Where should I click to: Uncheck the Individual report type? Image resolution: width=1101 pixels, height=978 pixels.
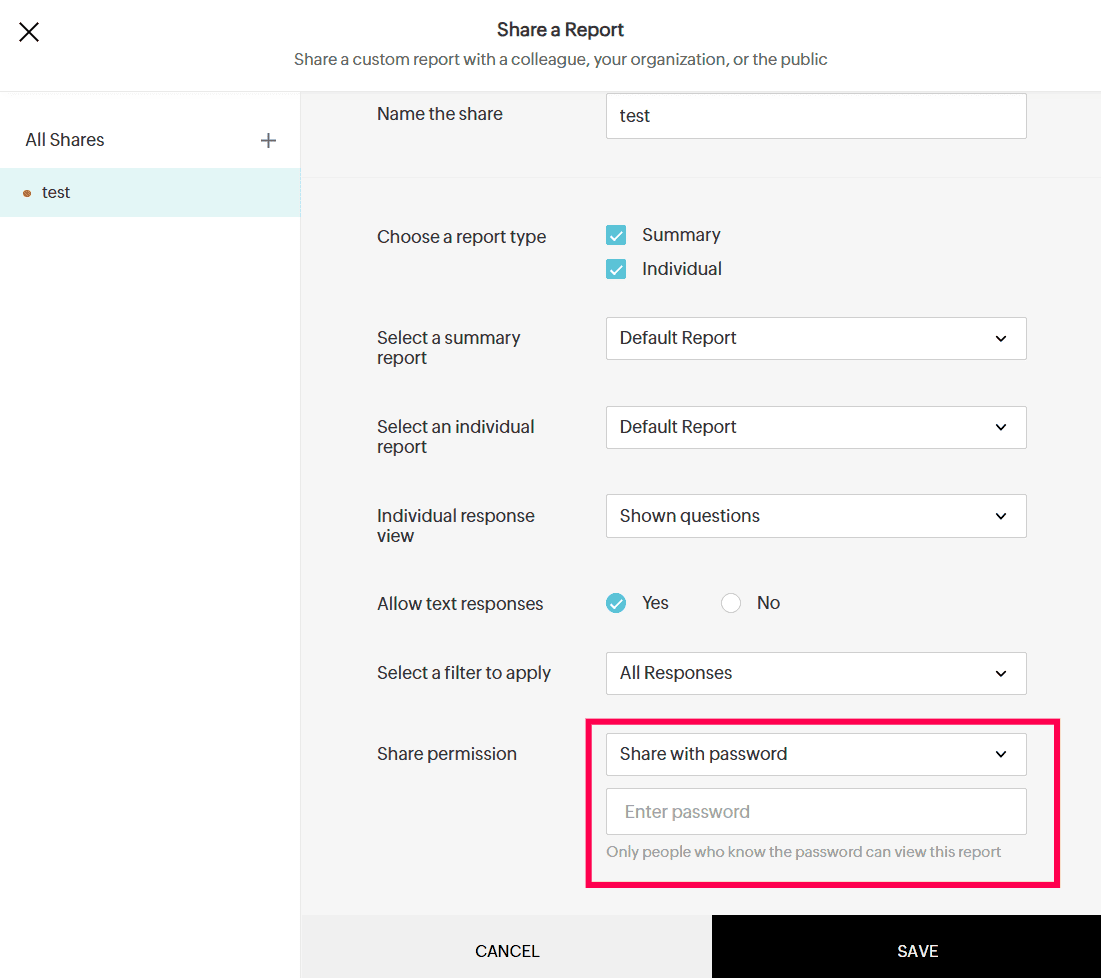tap(616, 270)
